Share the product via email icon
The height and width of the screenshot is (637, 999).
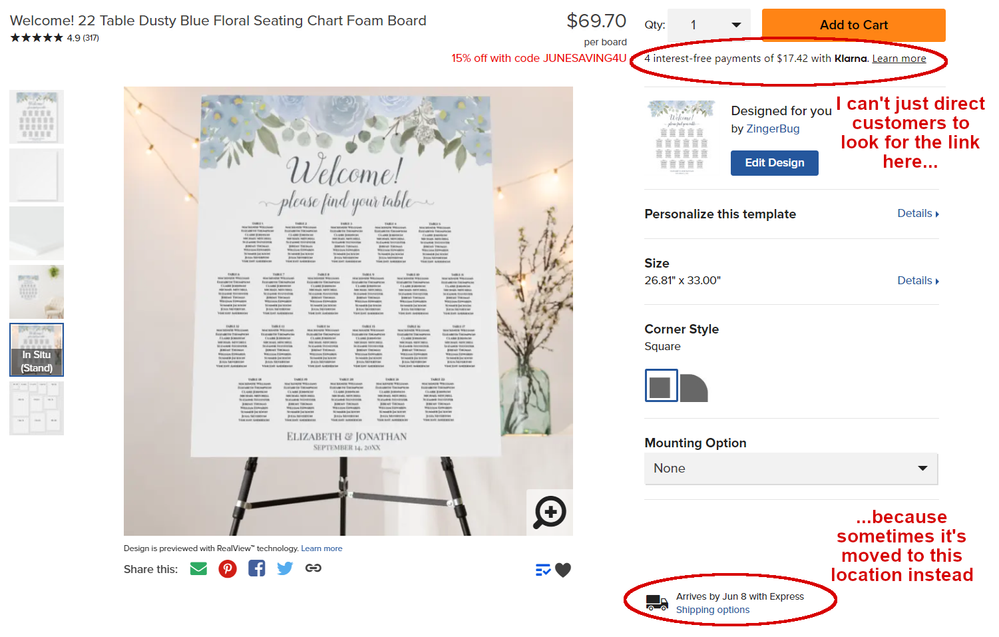(199, 569)
